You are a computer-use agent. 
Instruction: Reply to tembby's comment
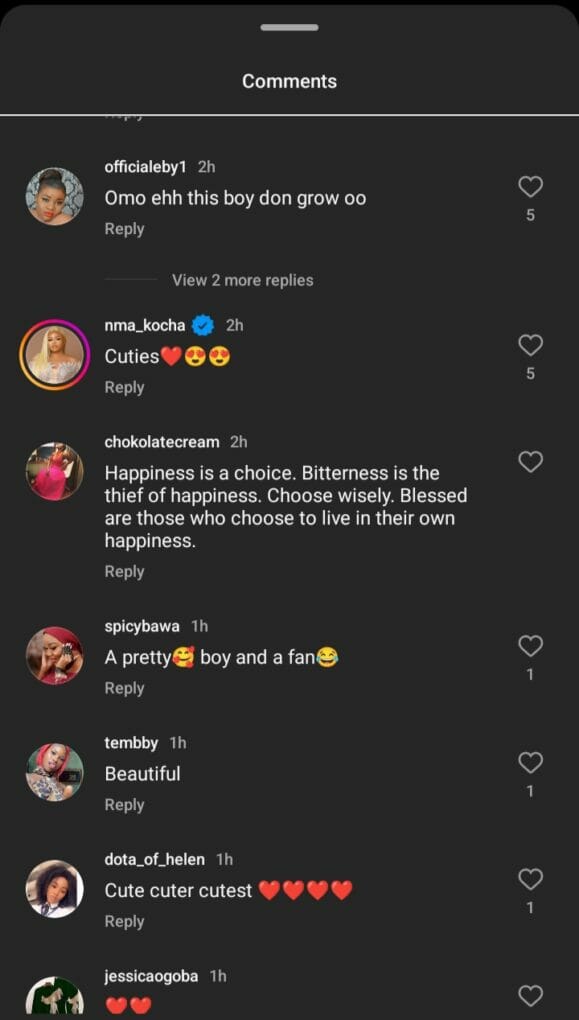point(124,804)
